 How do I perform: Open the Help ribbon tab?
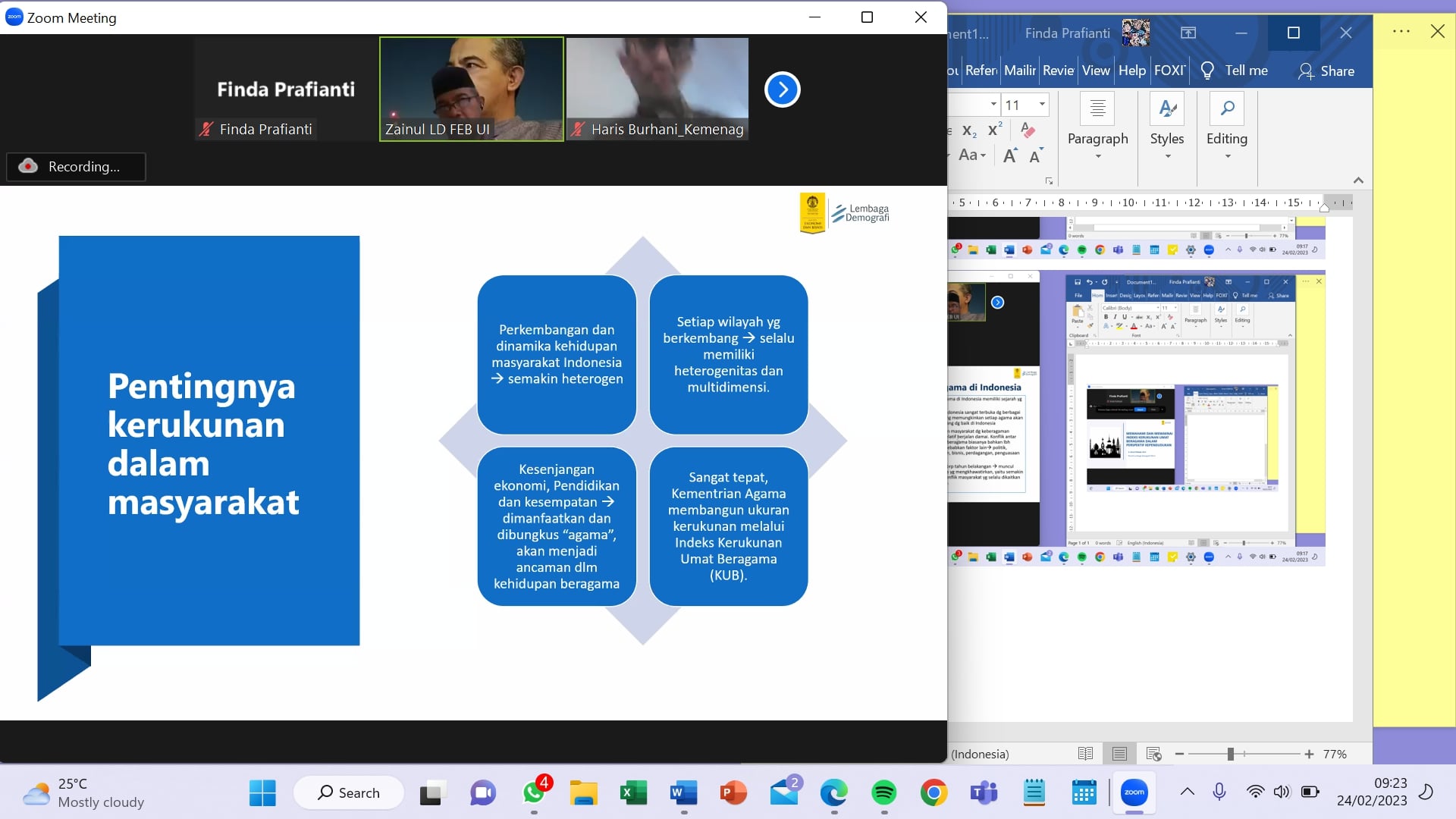[x=1131, y=71]
